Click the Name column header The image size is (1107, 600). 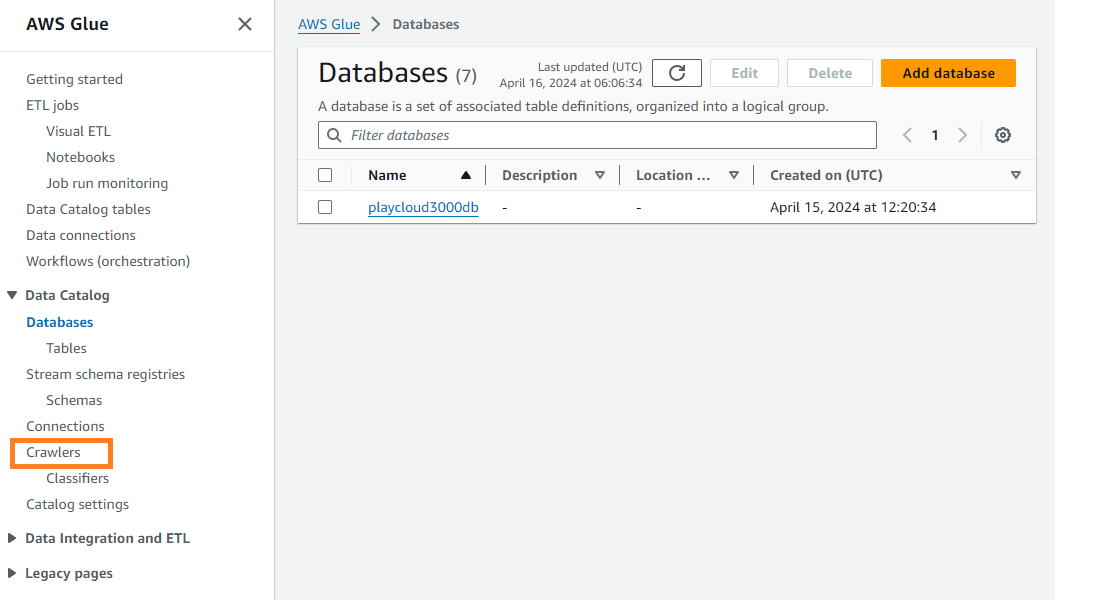click(x=387, y=175)
